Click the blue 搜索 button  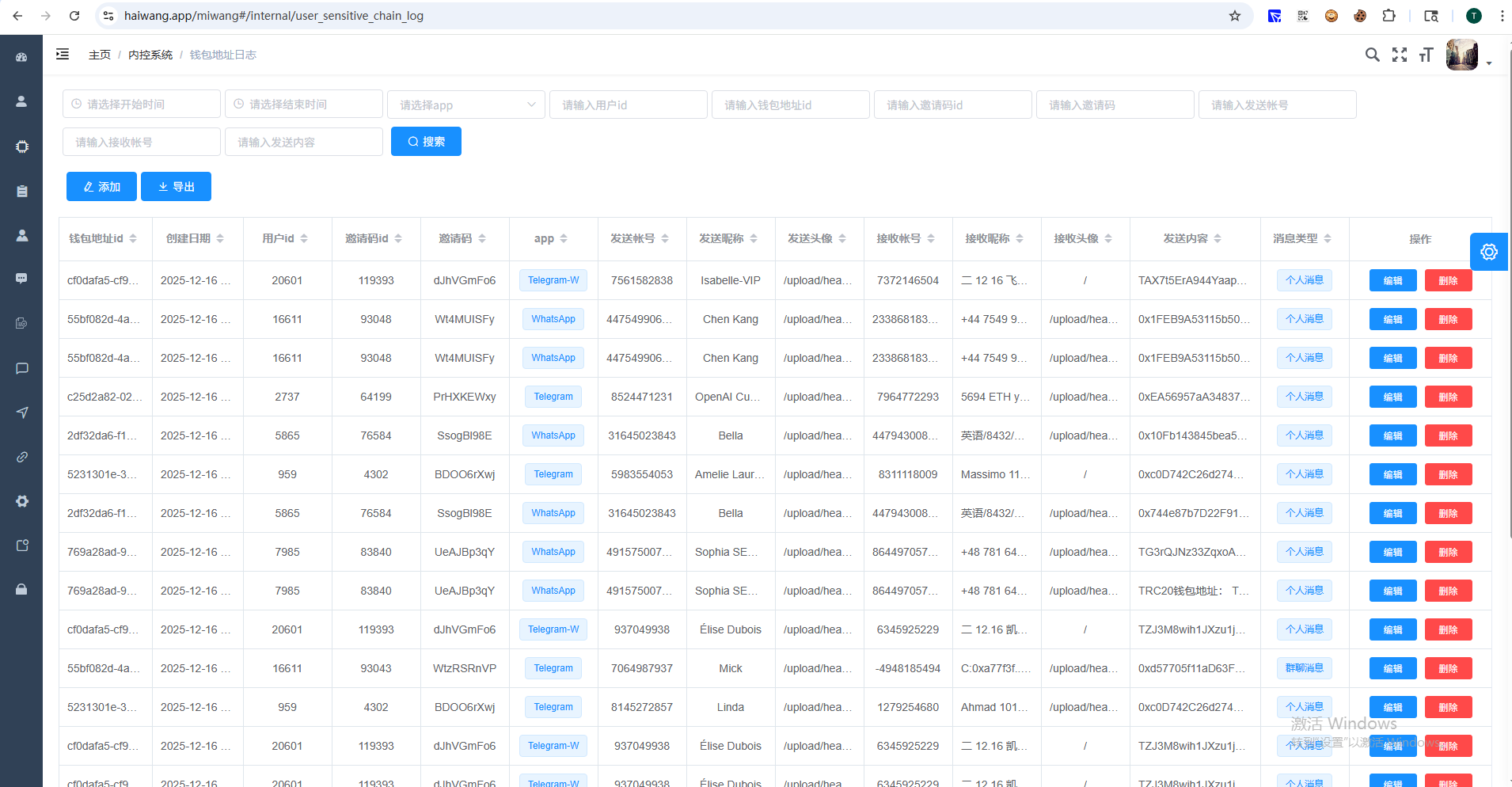pyautogui.click(x=426, y=142)
